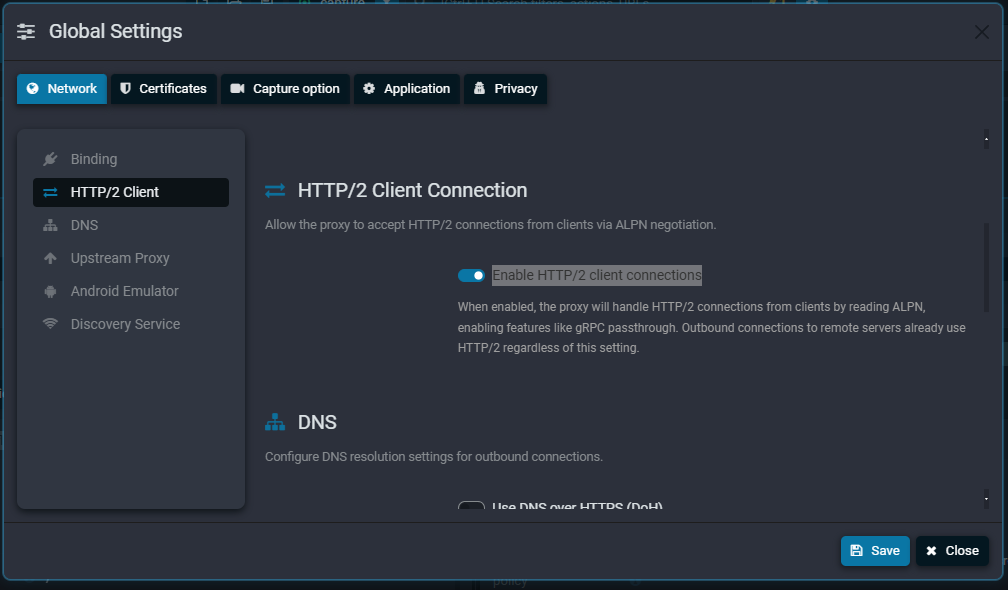This screenshot has height=590, width=1008.
Task: Open Discovery Service settings
Action: pyautogui.click(x=124, y=323)
